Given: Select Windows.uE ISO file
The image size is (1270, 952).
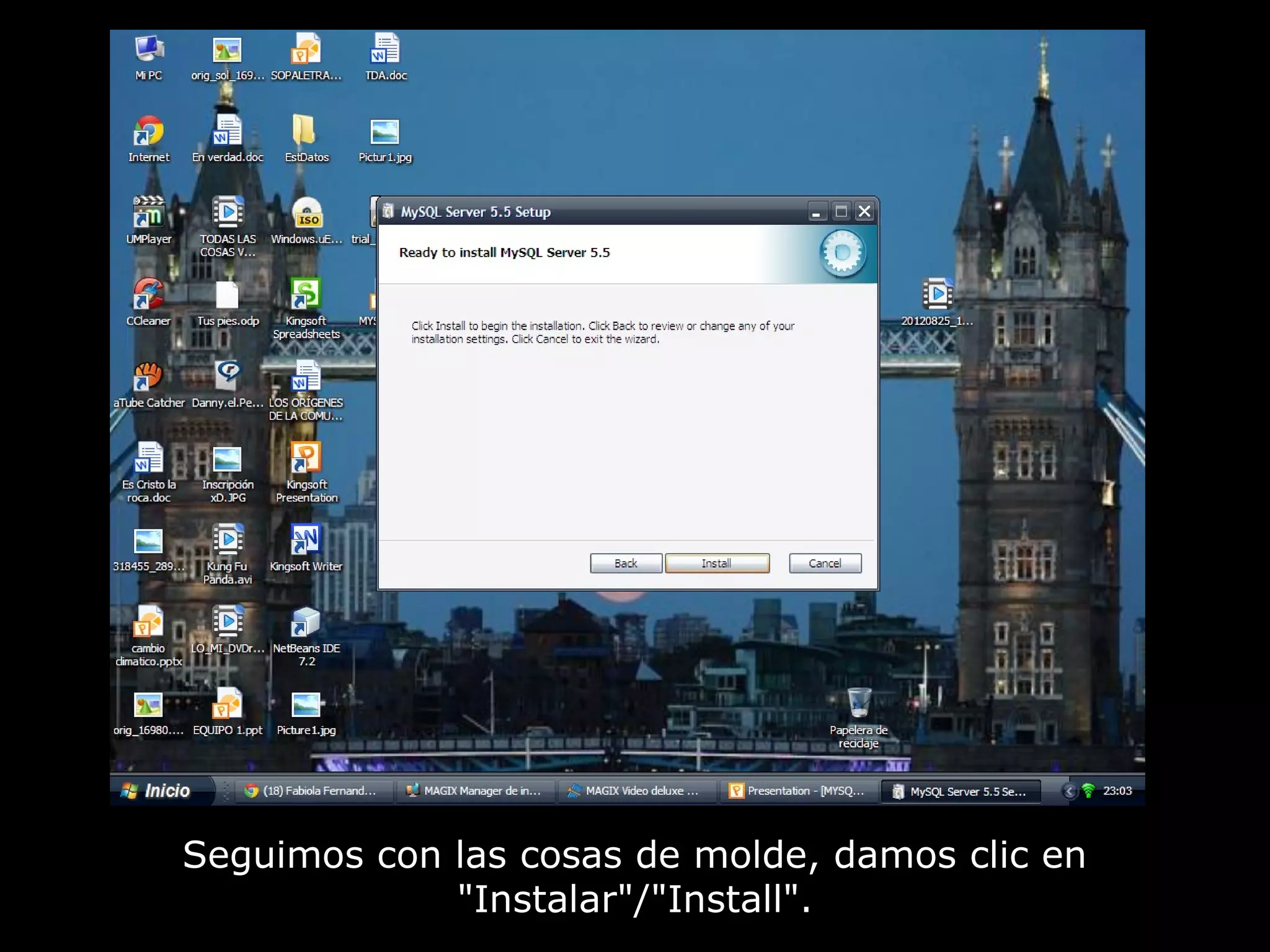Looking at the screenshot, I should tap(306, 221).
